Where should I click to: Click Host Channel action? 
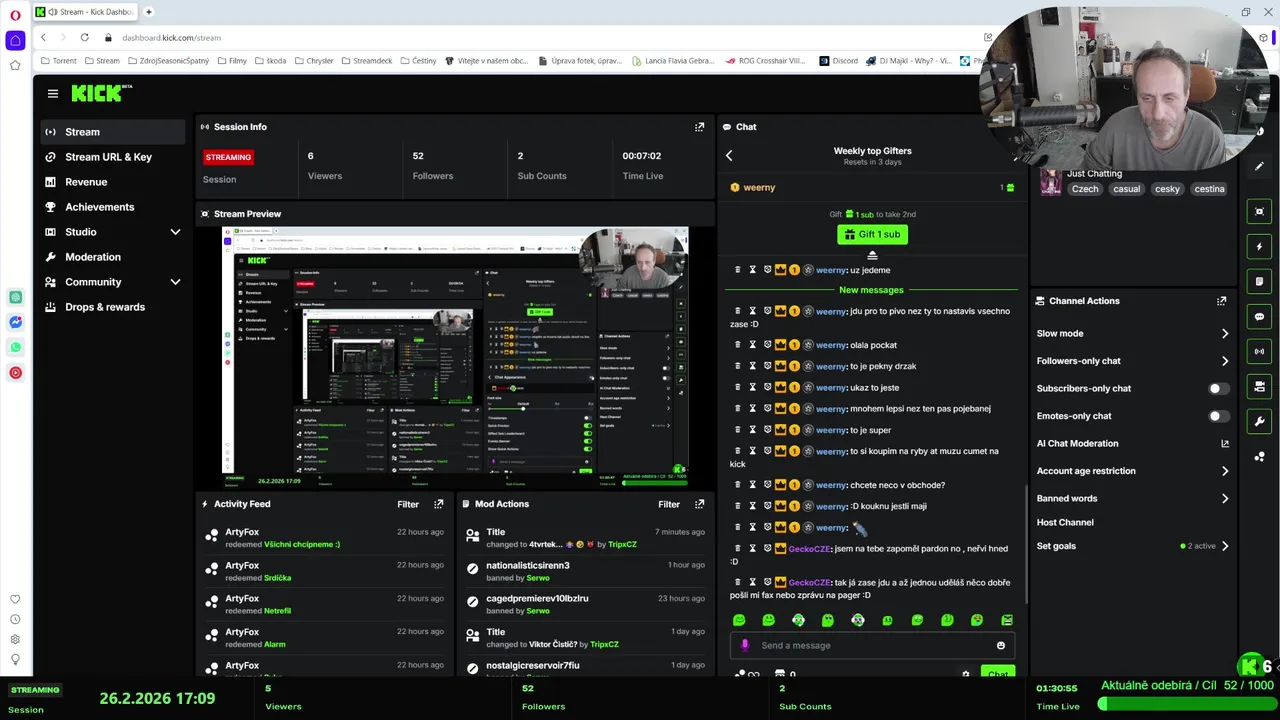point(1065,522)
